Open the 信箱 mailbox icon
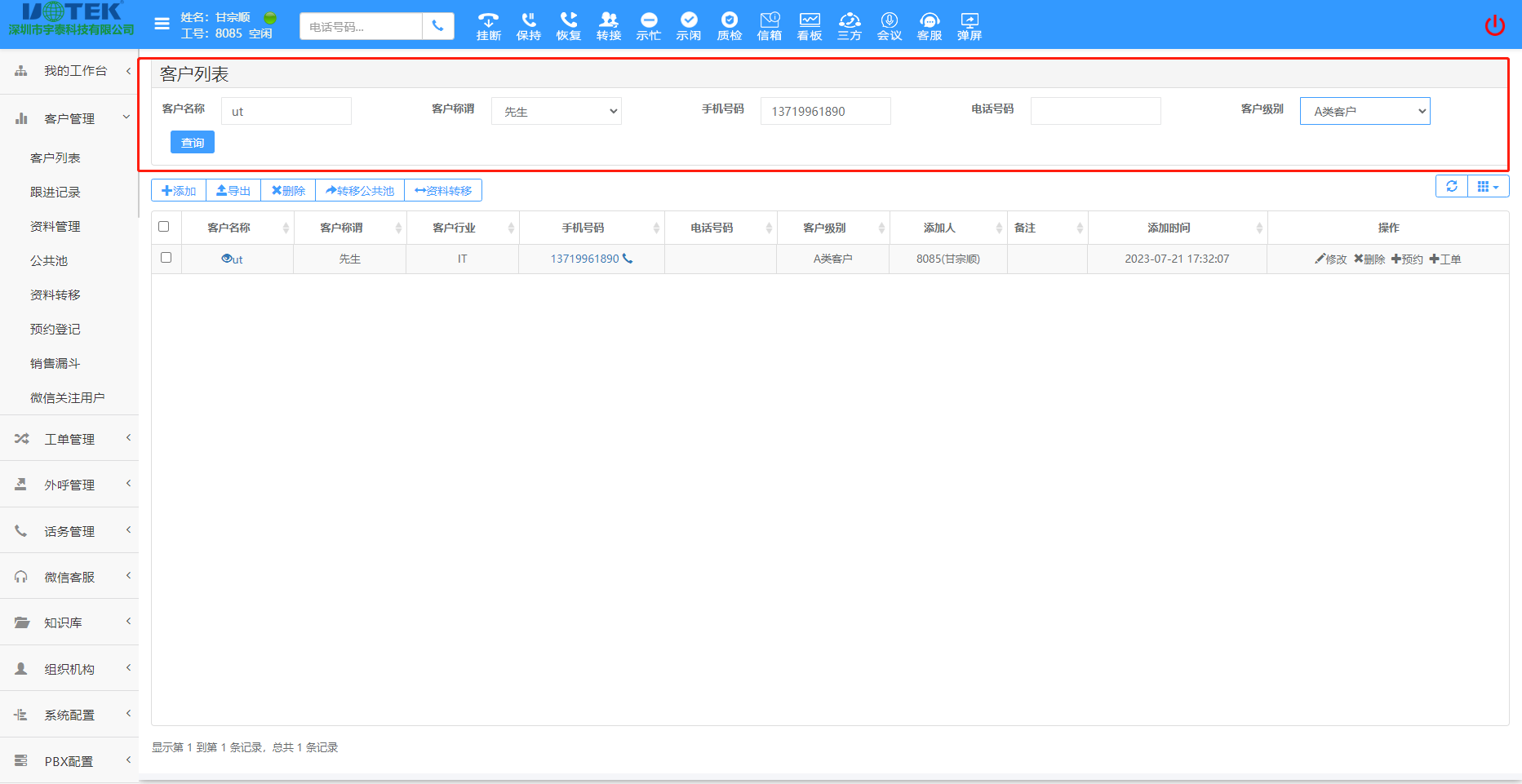1522x784 pixels. (769, 25)
